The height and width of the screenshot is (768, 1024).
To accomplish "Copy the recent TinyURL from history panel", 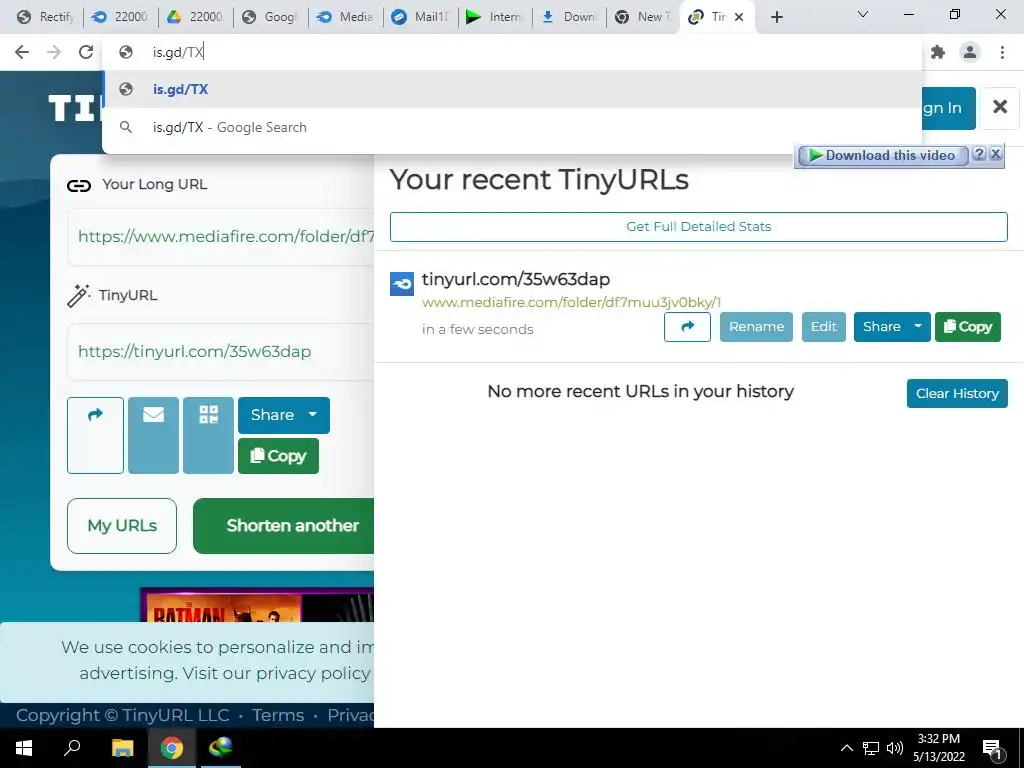I will pyautogui.click(x=968, y=327).
